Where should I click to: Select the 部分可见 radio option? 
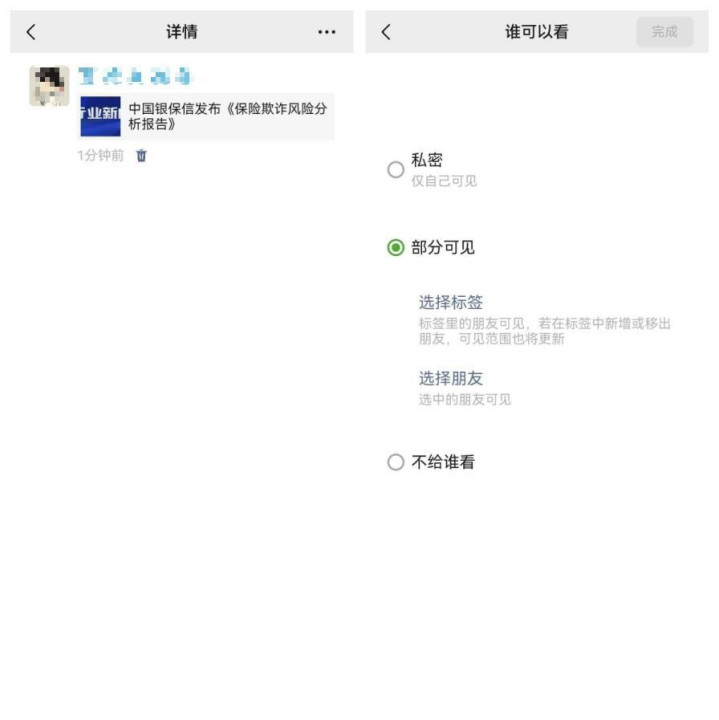396,248
